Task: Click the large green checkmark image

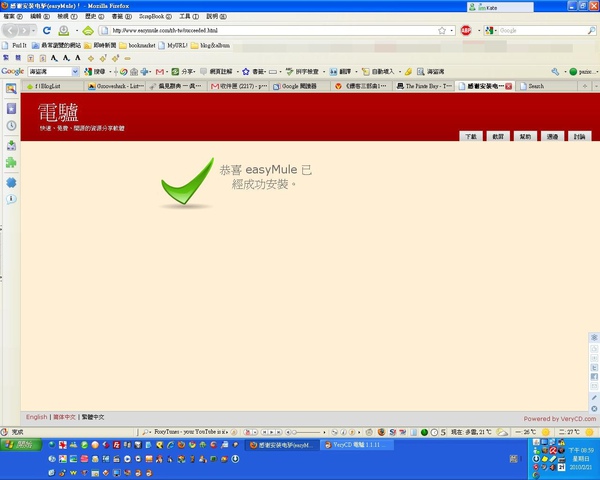Action: (x=187, y=182)
